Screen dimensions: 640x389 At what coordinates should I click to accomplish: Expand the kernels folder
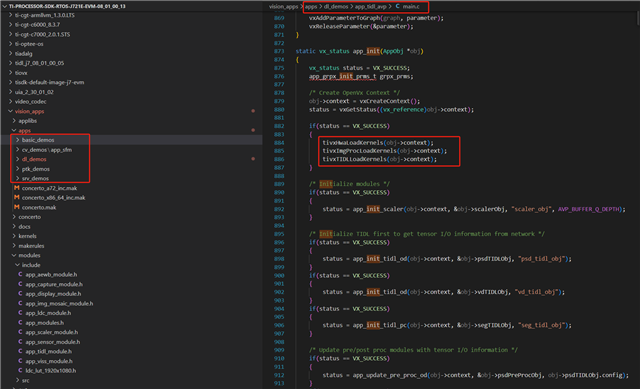(x=14, y=236)
